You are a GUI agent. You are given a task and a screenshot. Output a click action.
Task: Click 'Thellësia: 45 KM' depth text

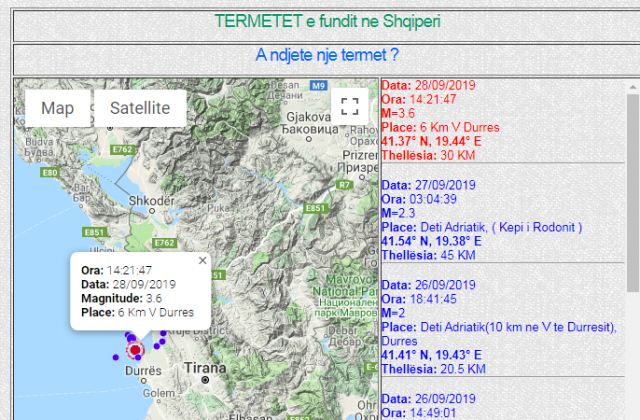[x=428, y=255]
